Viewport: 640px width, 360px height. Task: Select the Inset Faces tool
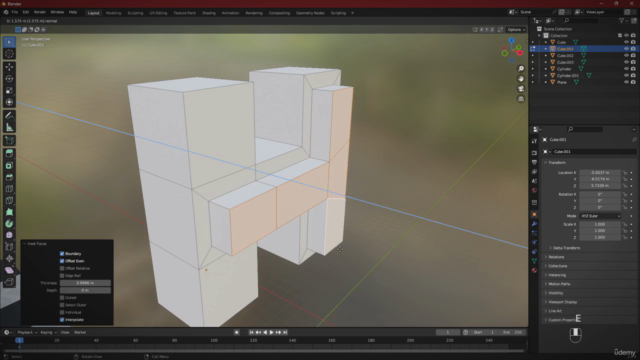coord(9,166)
